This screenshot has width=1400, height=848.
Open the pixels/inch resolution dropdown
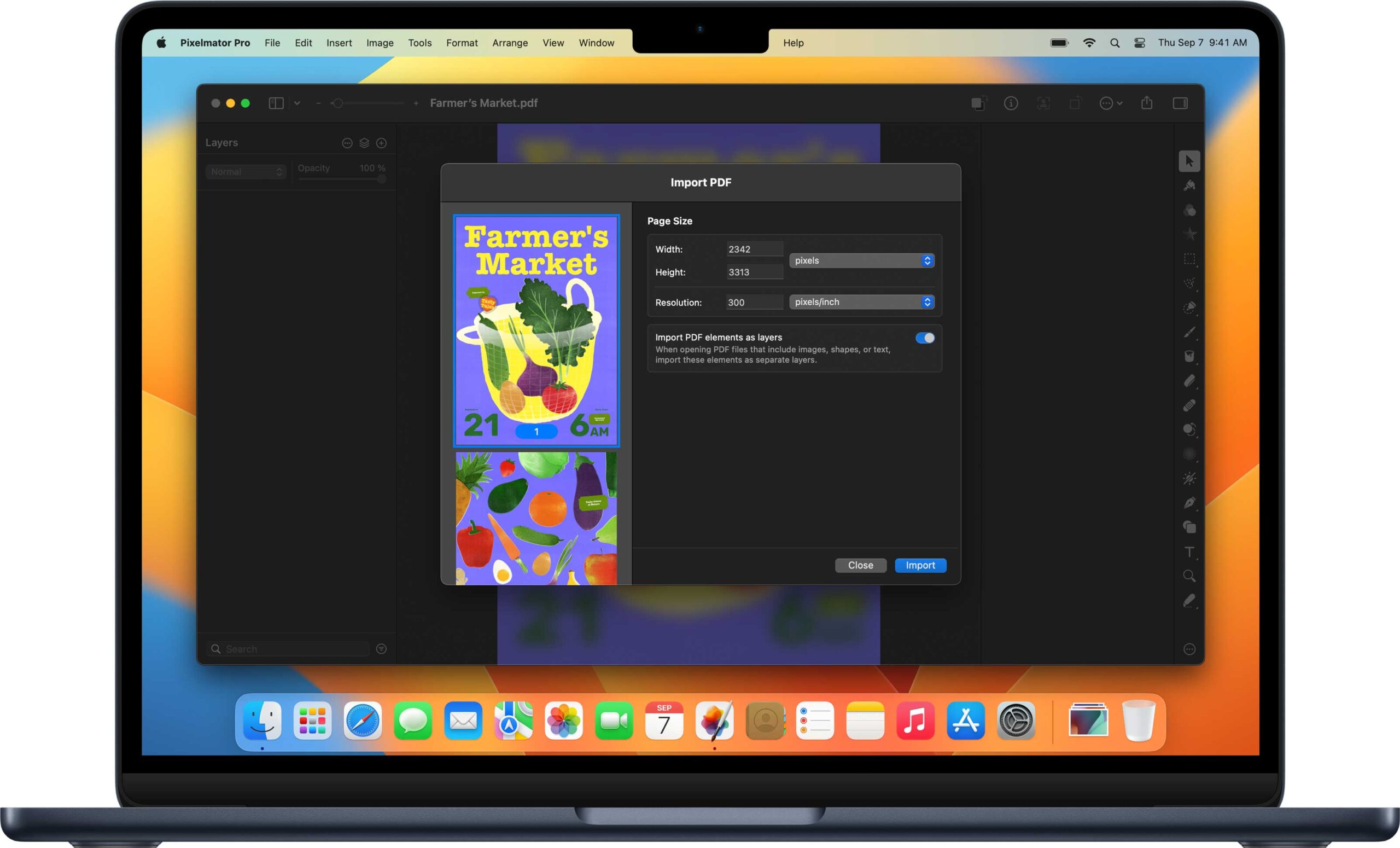point(861,302)
